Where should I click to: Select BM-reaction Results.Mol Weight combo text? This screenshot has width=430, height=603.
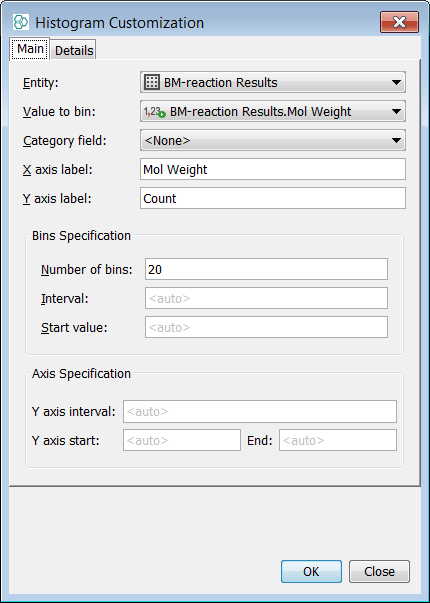coord(260,112)
